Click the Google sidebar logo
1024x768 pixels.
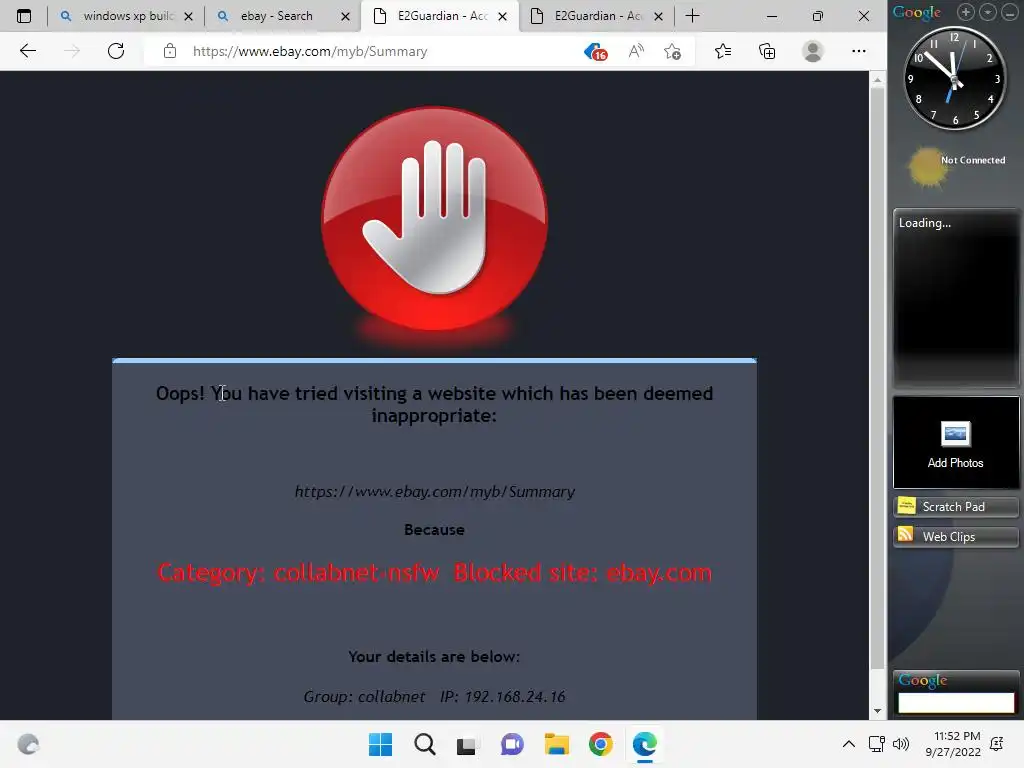[917, 12]
